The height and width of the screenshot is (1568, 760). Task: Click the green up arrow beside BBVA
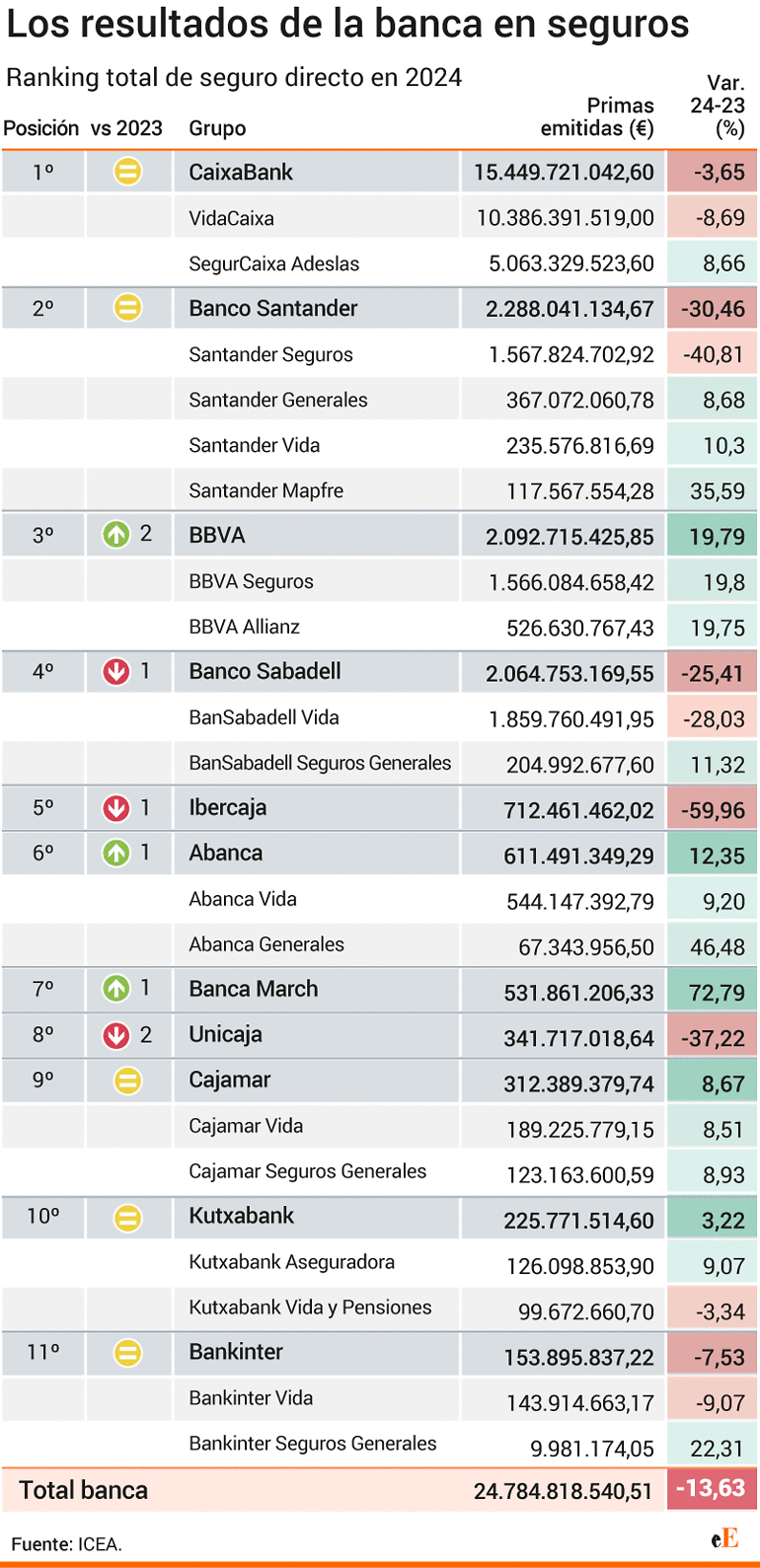click(116, 535)
